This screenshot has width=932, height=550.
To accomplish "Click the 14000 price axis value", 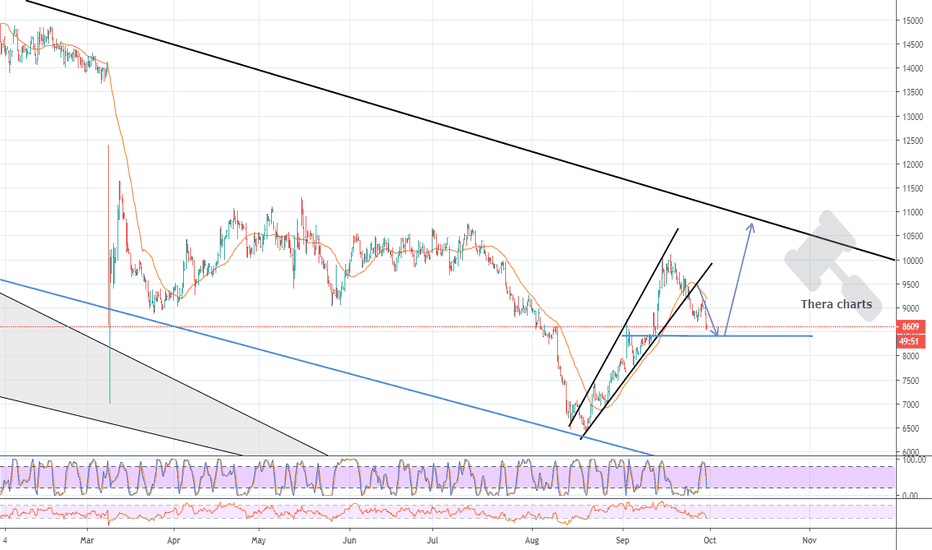I will [x=913, y=68].
